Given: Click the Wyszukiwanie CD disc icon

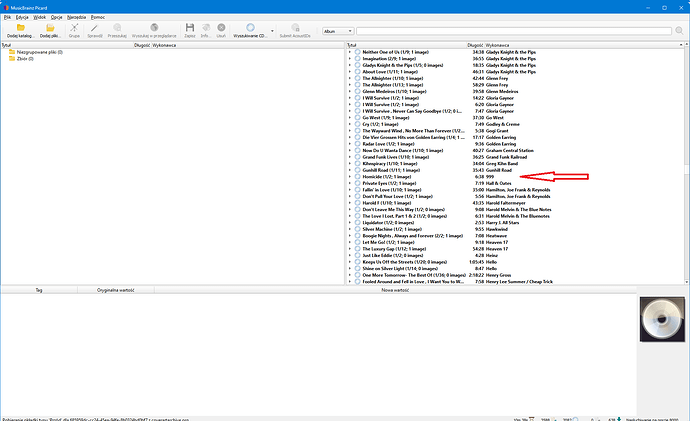Looking at the screenshot, I should tap(250, 28).
